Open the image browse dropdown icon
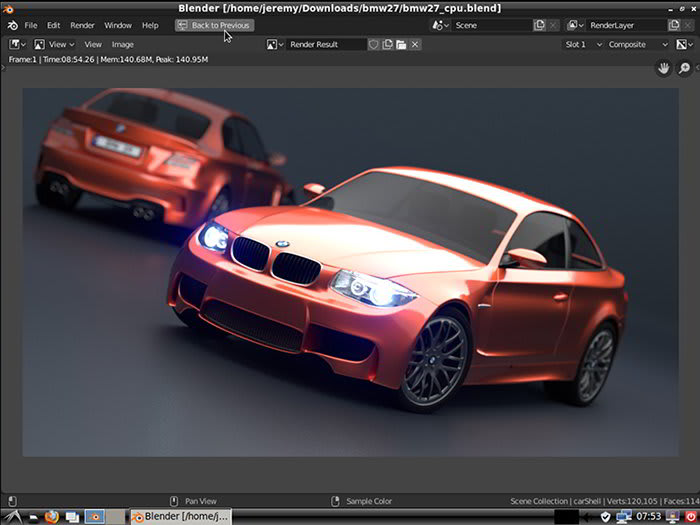 coord(275,44)
